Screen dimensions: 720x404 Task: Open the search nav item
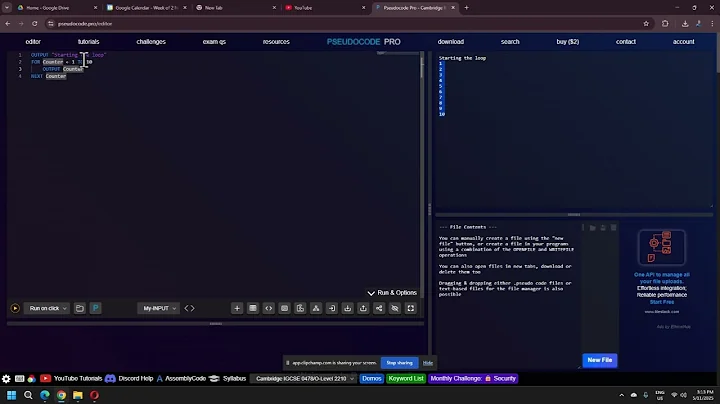click(x=510, y=42)
